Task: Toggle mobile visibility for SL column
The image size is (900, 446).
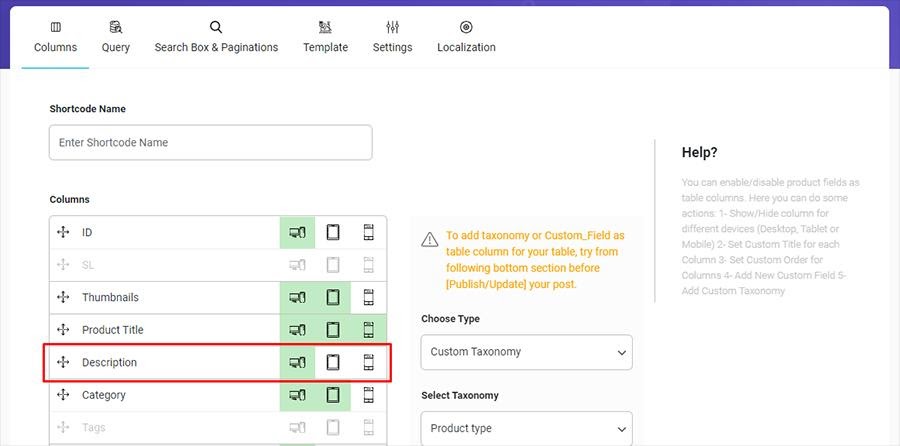Action: [368, 265]
